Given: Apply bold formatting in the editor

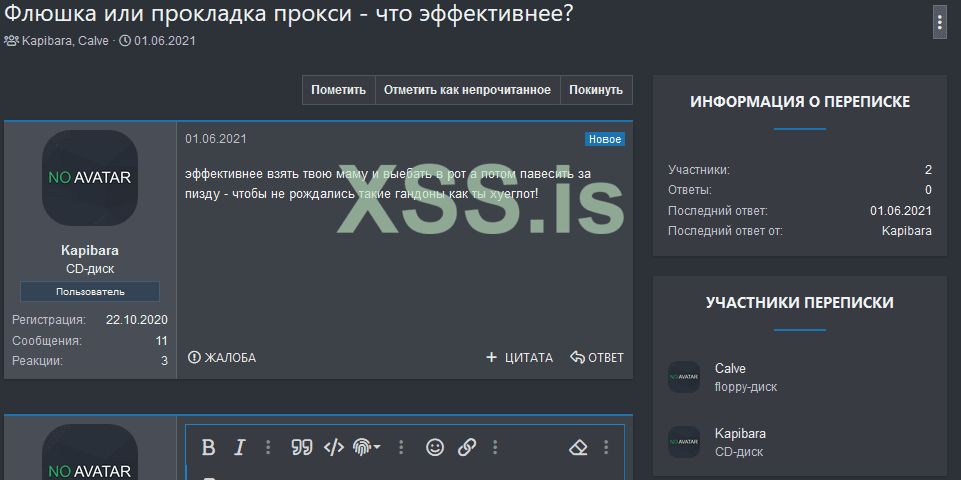Looking at the screenshot, I should tap(208, 448).
